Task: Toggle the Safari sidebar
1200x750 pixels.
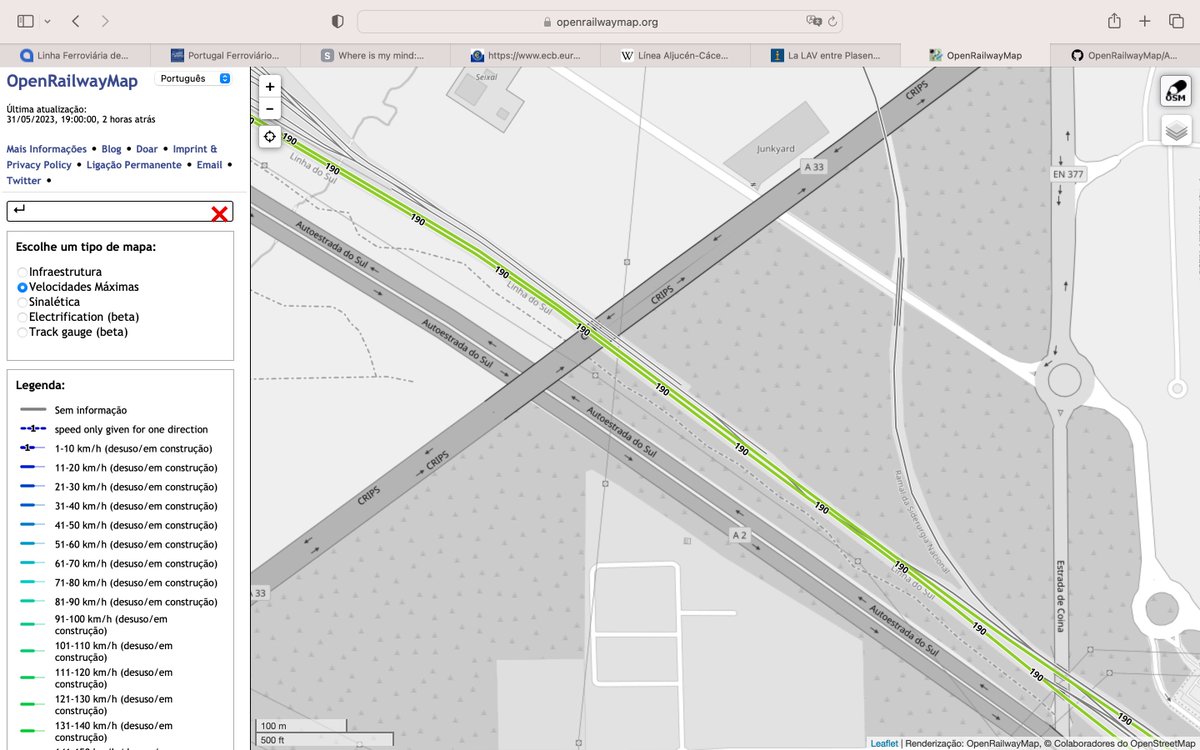Action: [25, 21]
